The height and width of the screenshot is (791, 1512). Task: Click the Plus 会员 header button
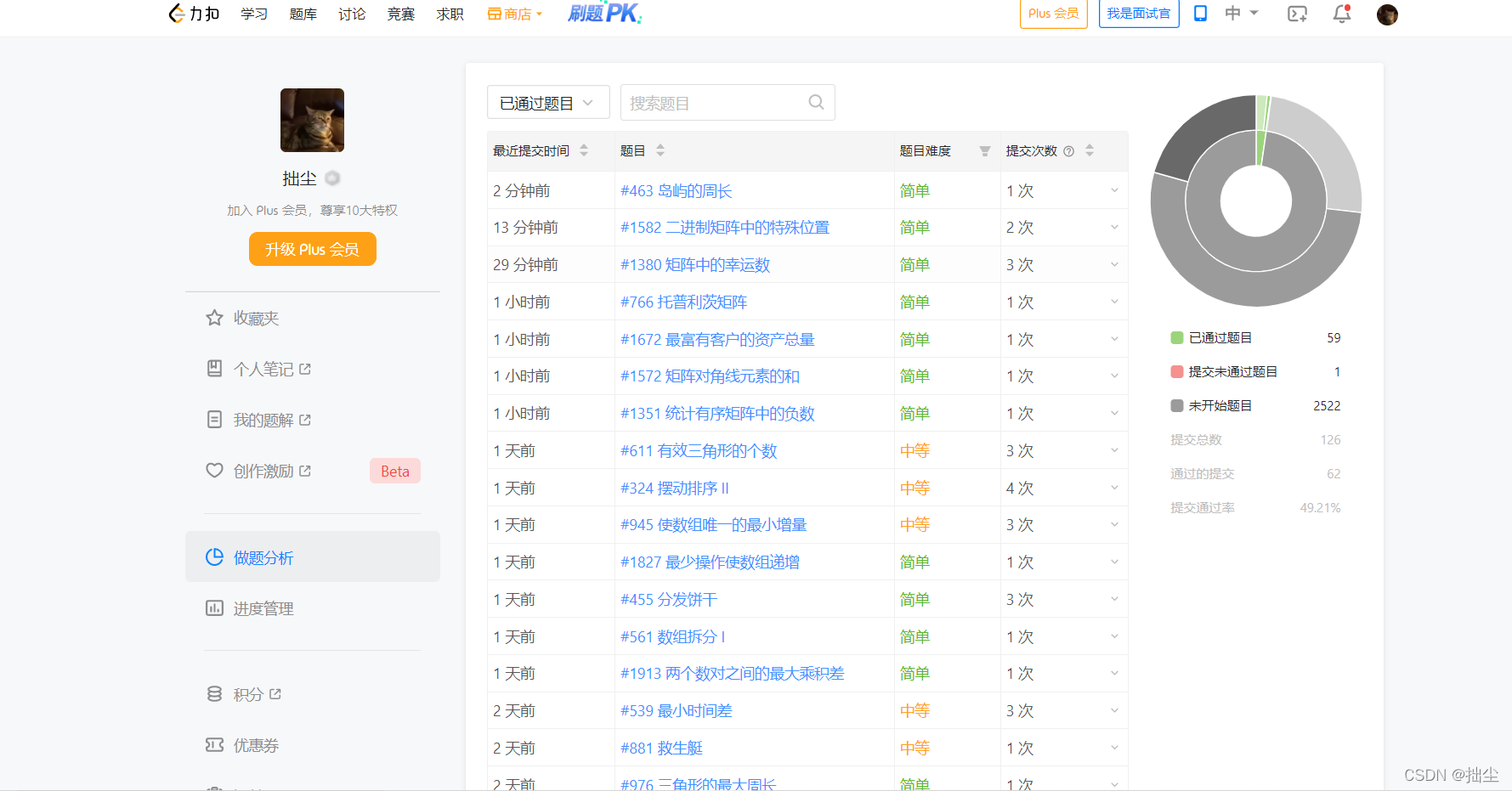coord(1054,14)
